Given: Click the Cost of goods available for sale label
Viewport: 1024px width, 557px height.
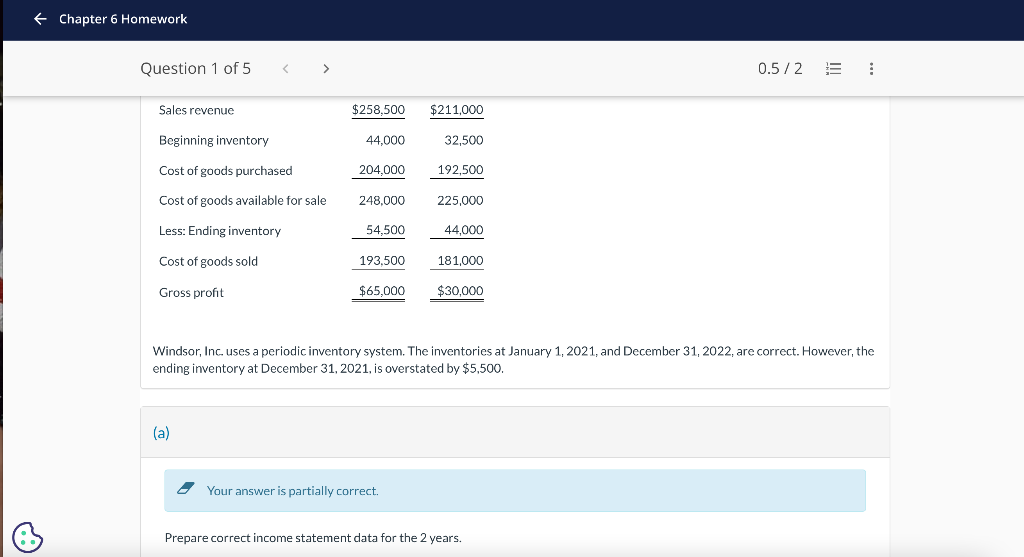Looking at the screenshot, I should 242,200.
